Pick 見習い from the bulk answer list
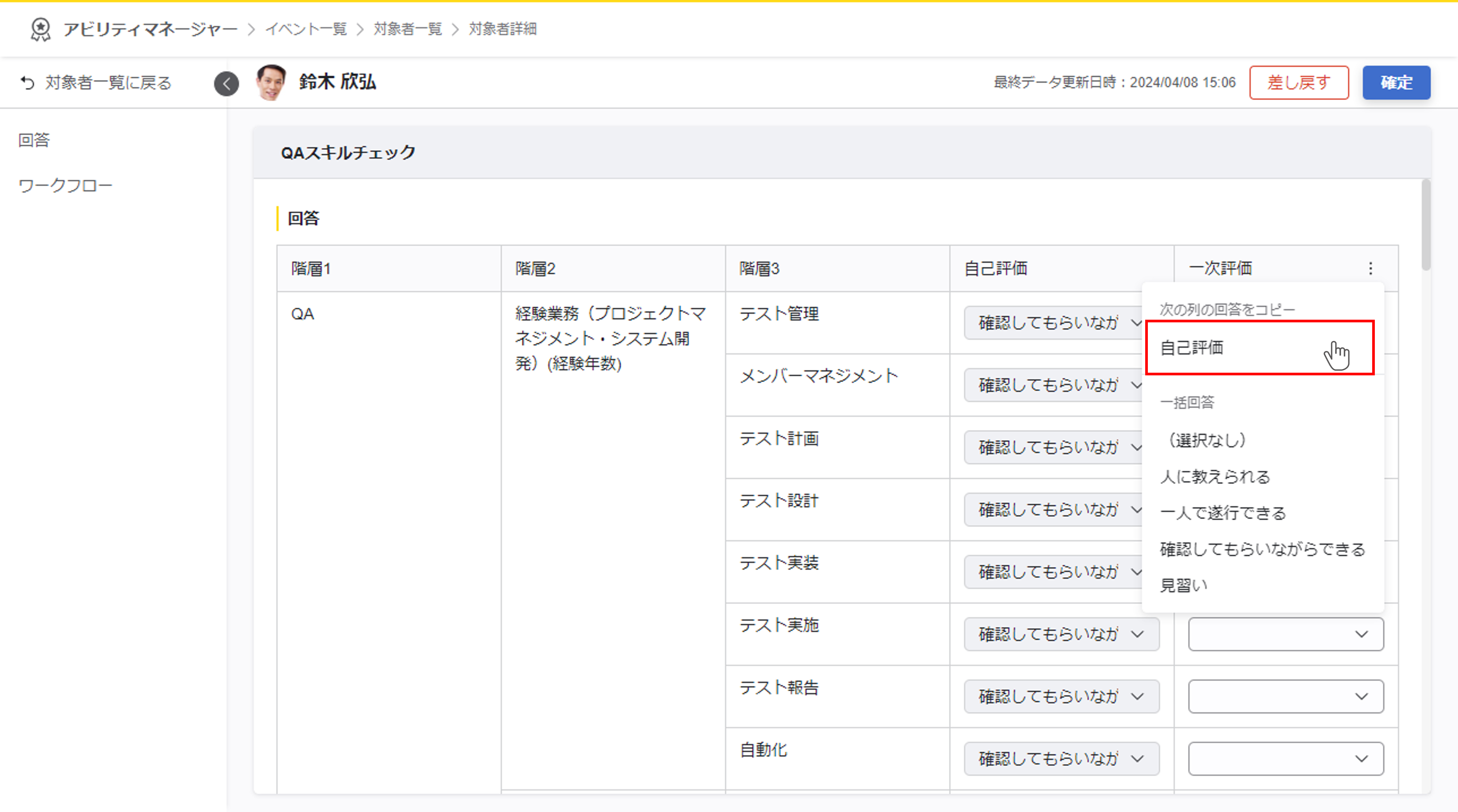The height and width of the screenshot is (812, 1458). pos(1184,585)
